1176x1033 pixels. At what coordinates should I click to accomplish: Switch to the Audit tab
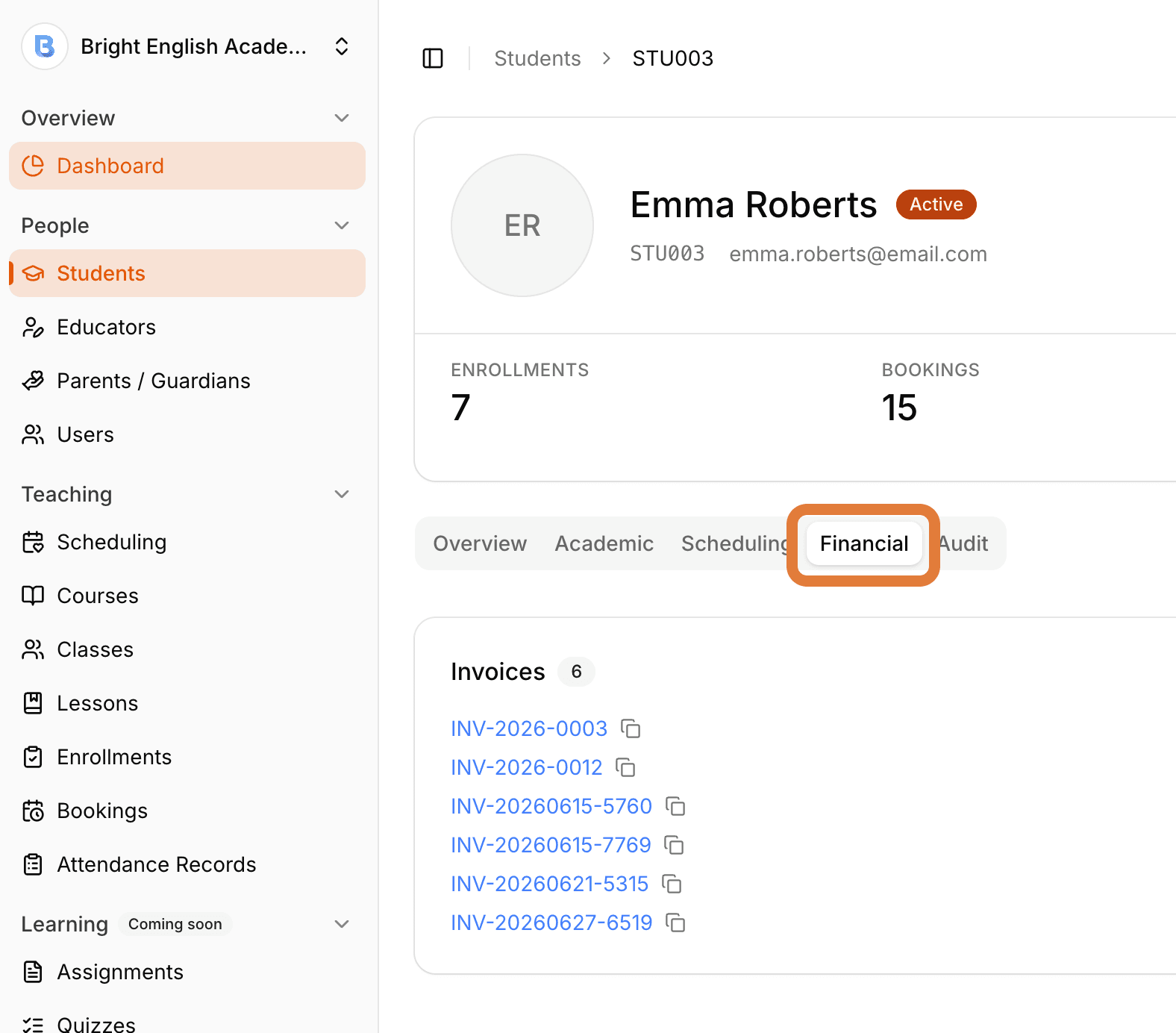(x=964, y=543)
